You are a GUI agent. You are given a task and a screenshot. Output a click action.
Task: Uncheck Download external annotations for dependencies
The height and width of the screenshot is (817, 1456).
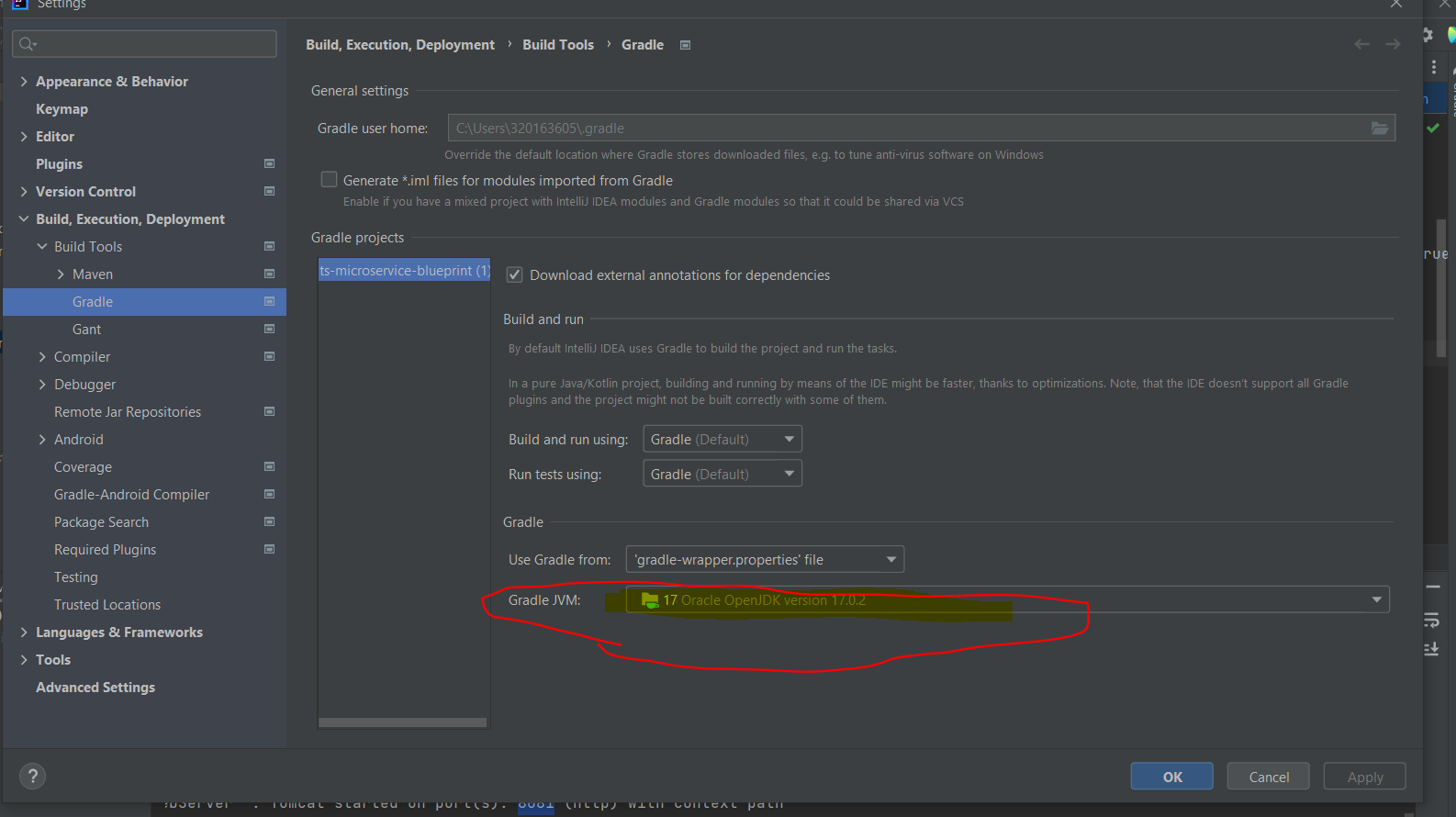515,275
